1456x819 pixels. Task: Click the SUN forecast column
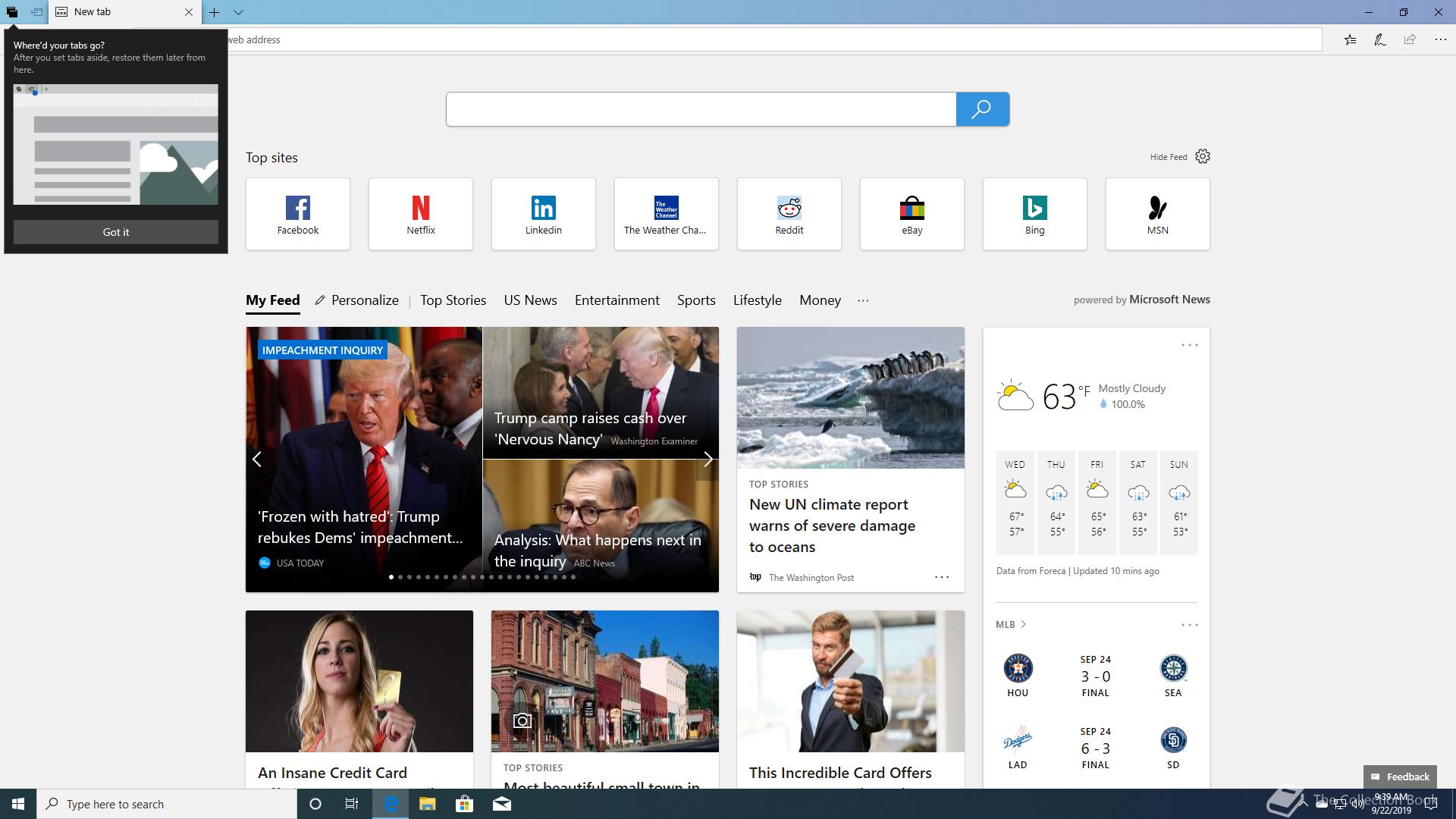point(1179,502)
